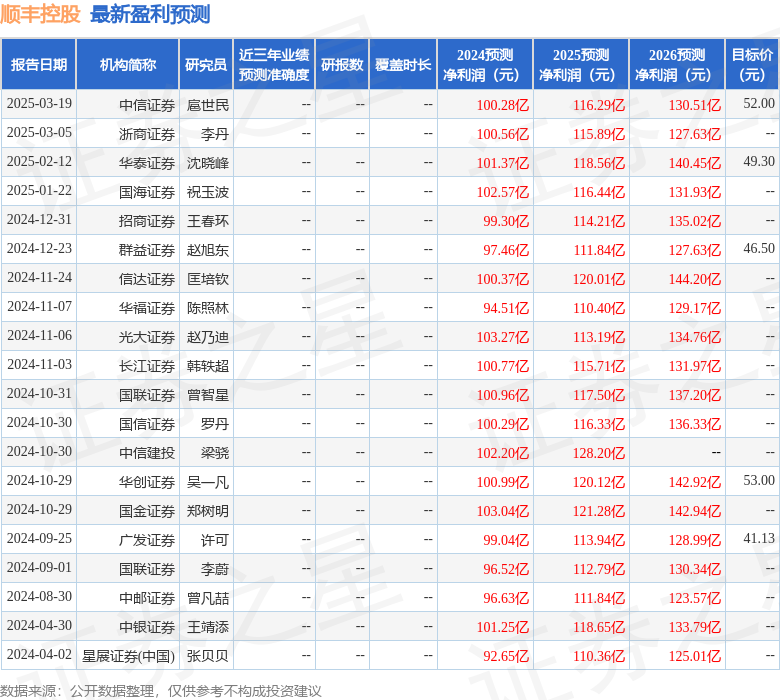Image resolution: width=780 pixels, height=700 pixels.
Task: Select institution 国海证券
Action: tap(147, 192)
